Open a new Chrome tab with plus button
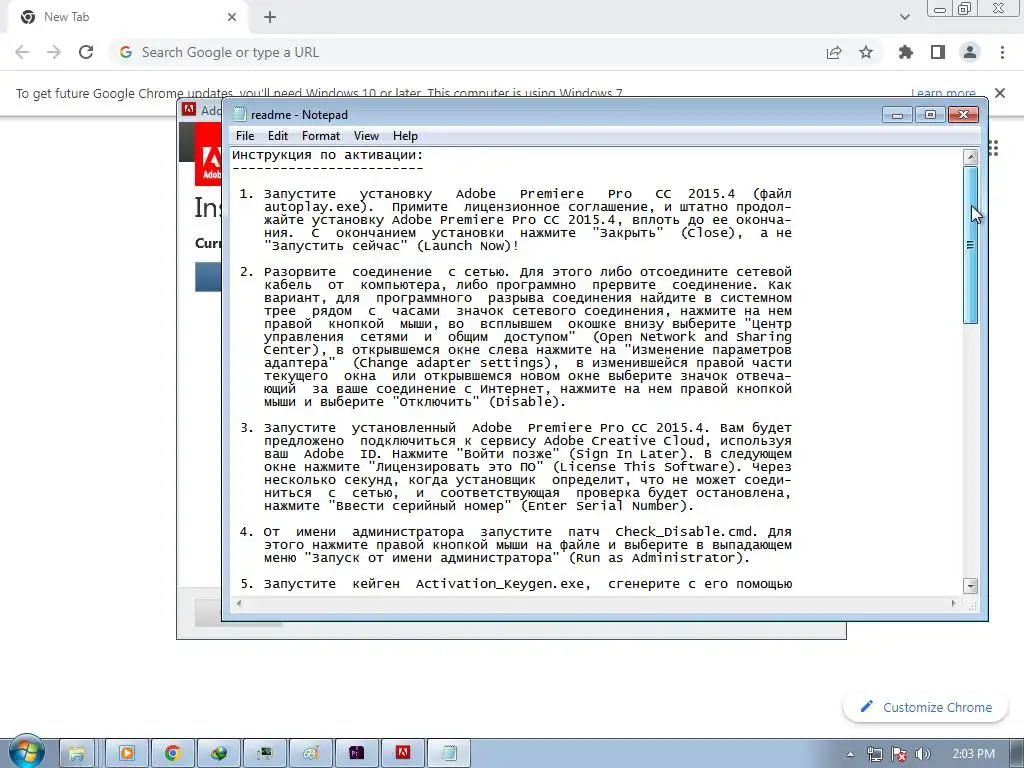The height and width of the screenshot is (768, 1024). (x=270, y=17)
